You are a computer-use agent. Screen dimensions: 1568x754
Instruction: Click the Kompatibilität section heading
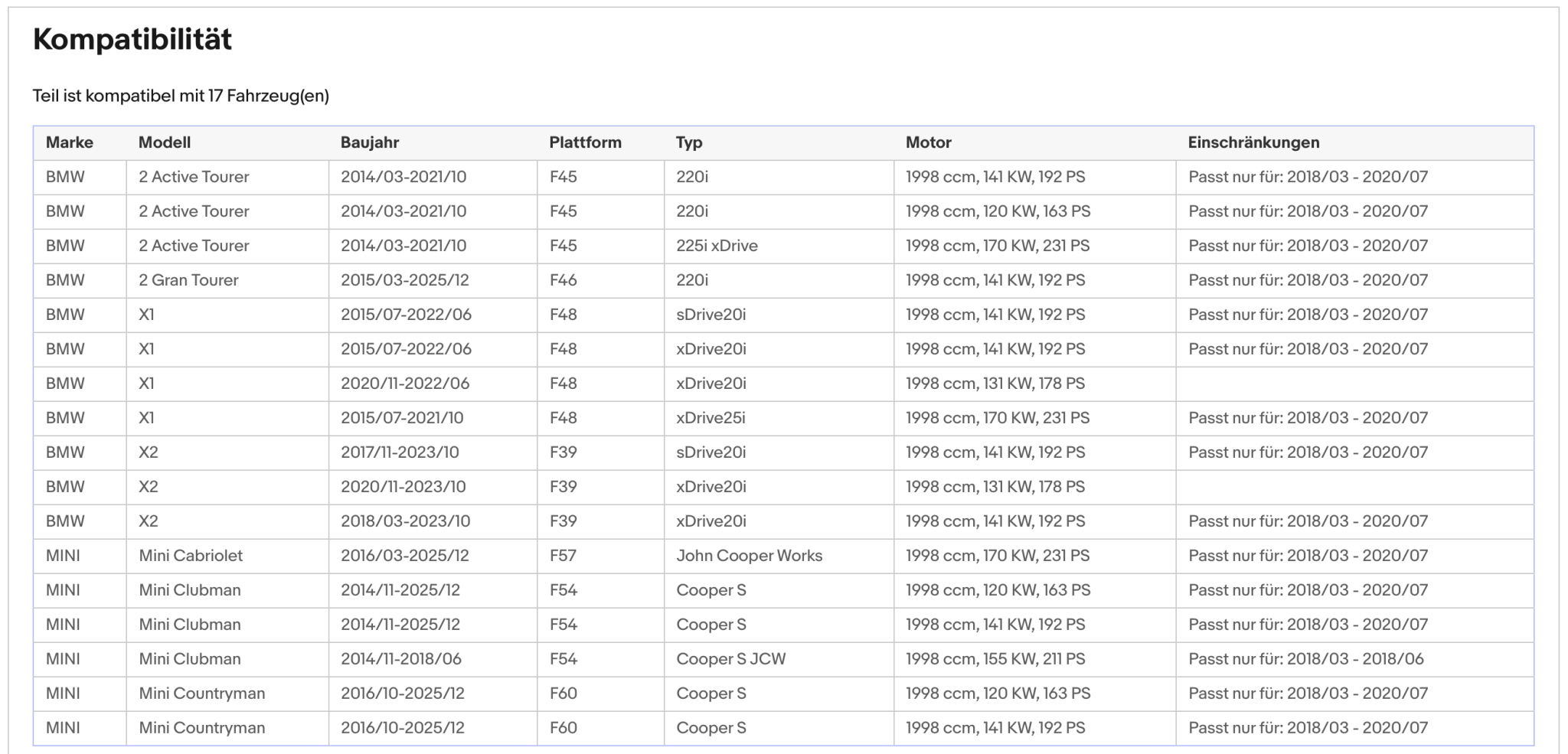tap(132, 40)
